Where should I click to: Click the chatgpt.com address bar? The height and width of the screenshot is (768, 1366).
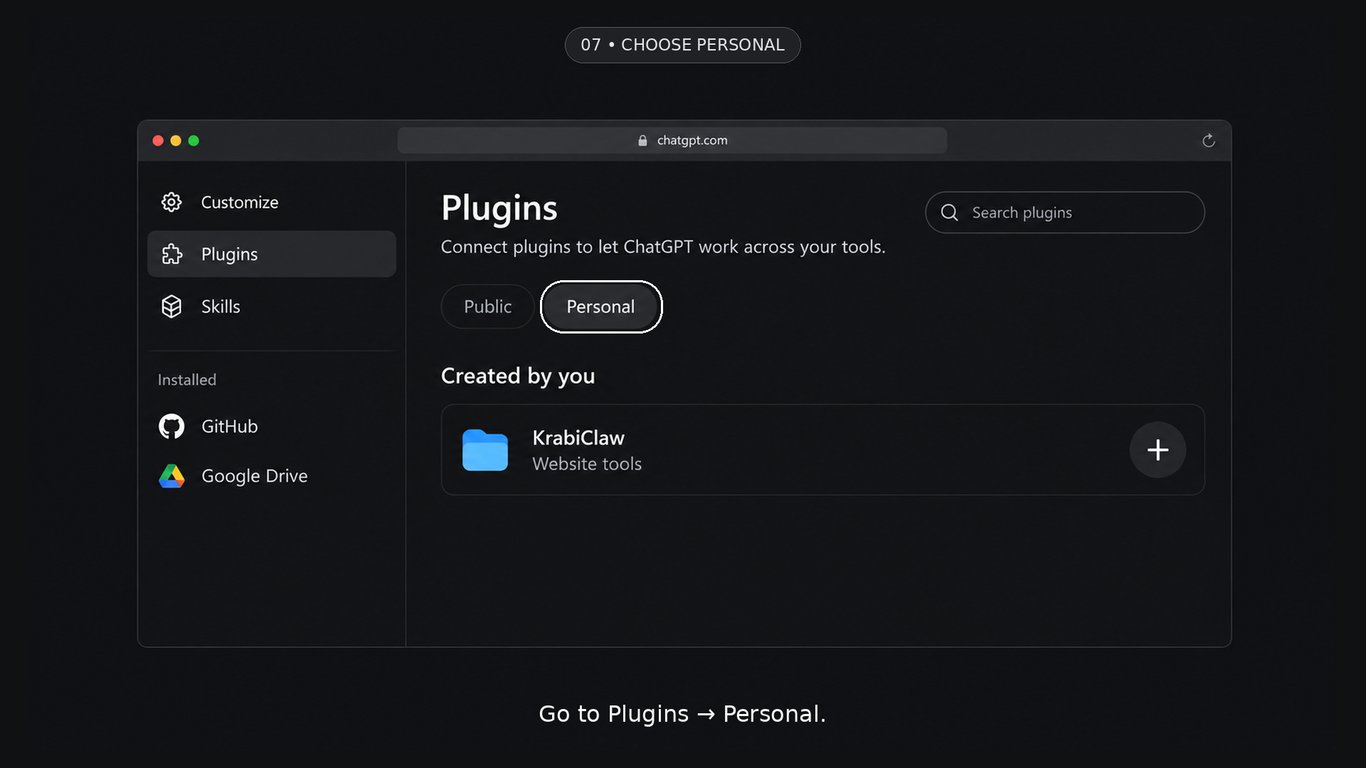coord(672,140)
